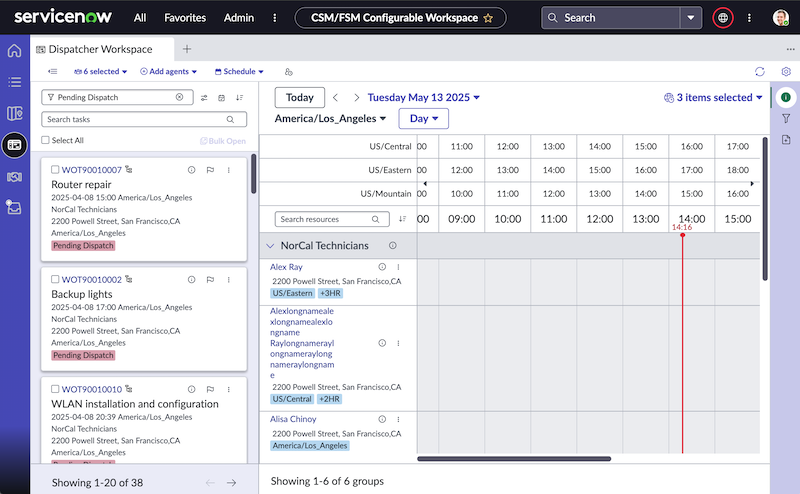This screenshot has width=800, height=494.
Task: Collapse the NorCal Technicians group
Action: pyautogui.click(x=270, y=246)
